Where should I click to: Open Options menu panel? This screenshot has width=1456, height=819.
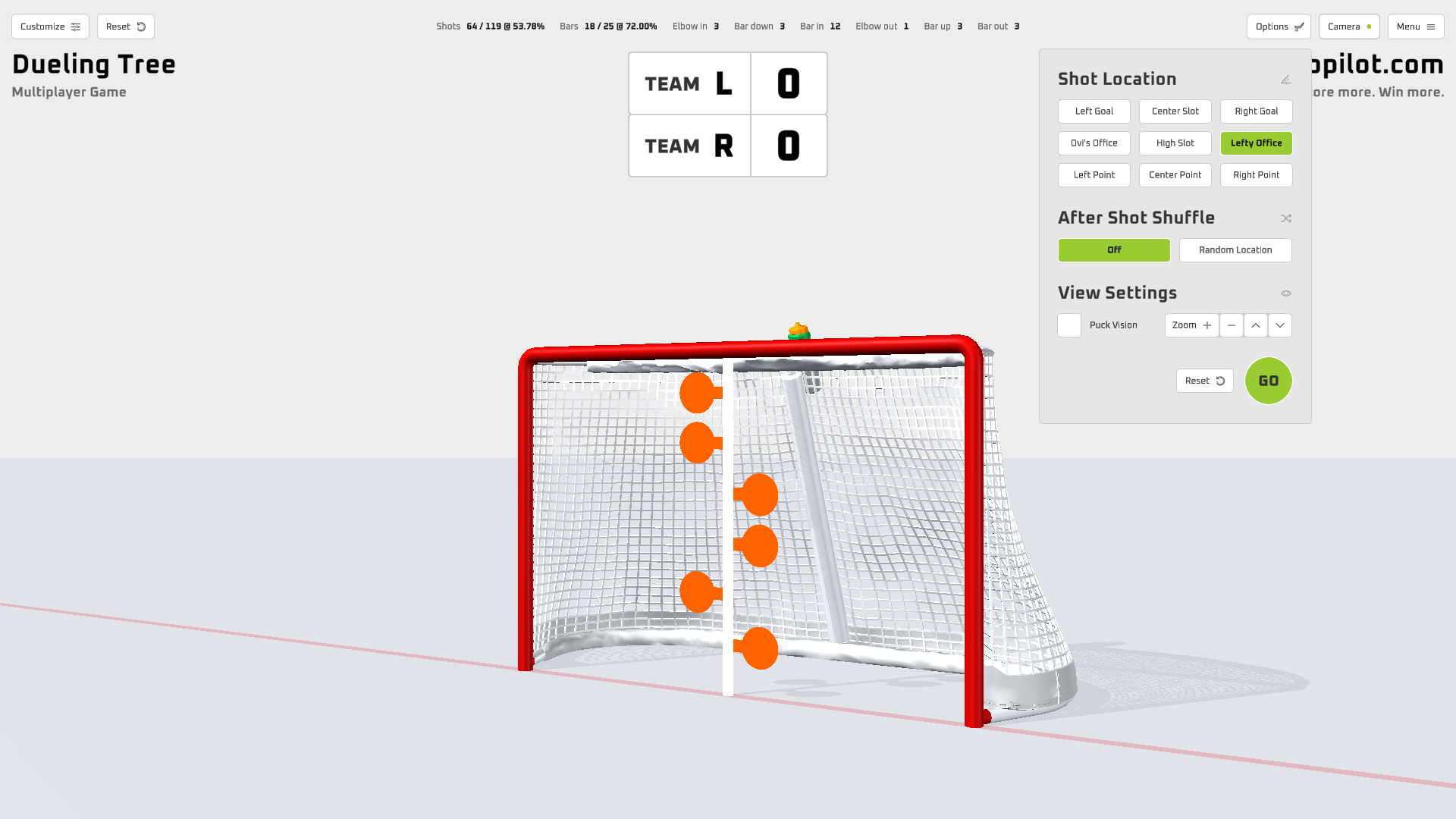[1279, 26]
